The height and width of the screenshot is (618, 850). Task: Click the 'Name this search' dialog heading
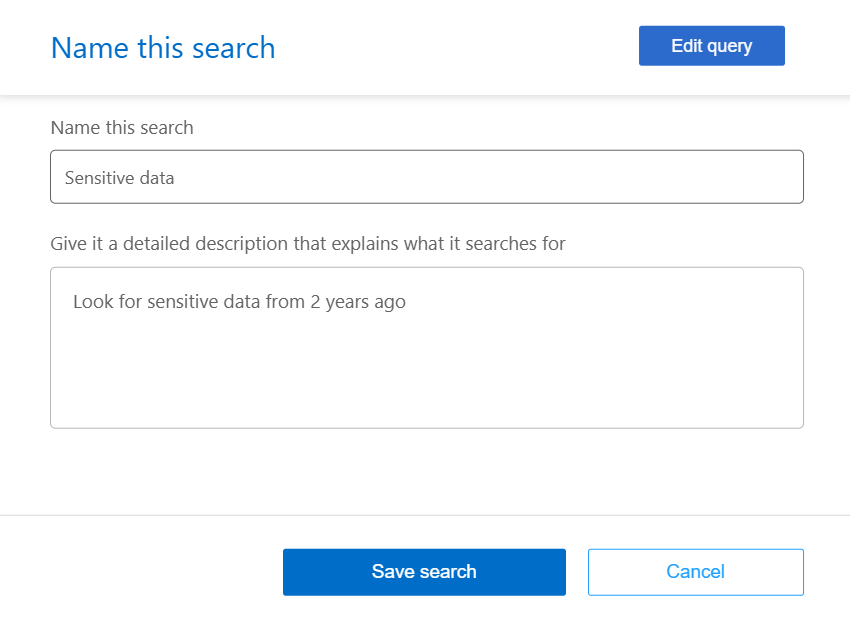coord(163,48)
